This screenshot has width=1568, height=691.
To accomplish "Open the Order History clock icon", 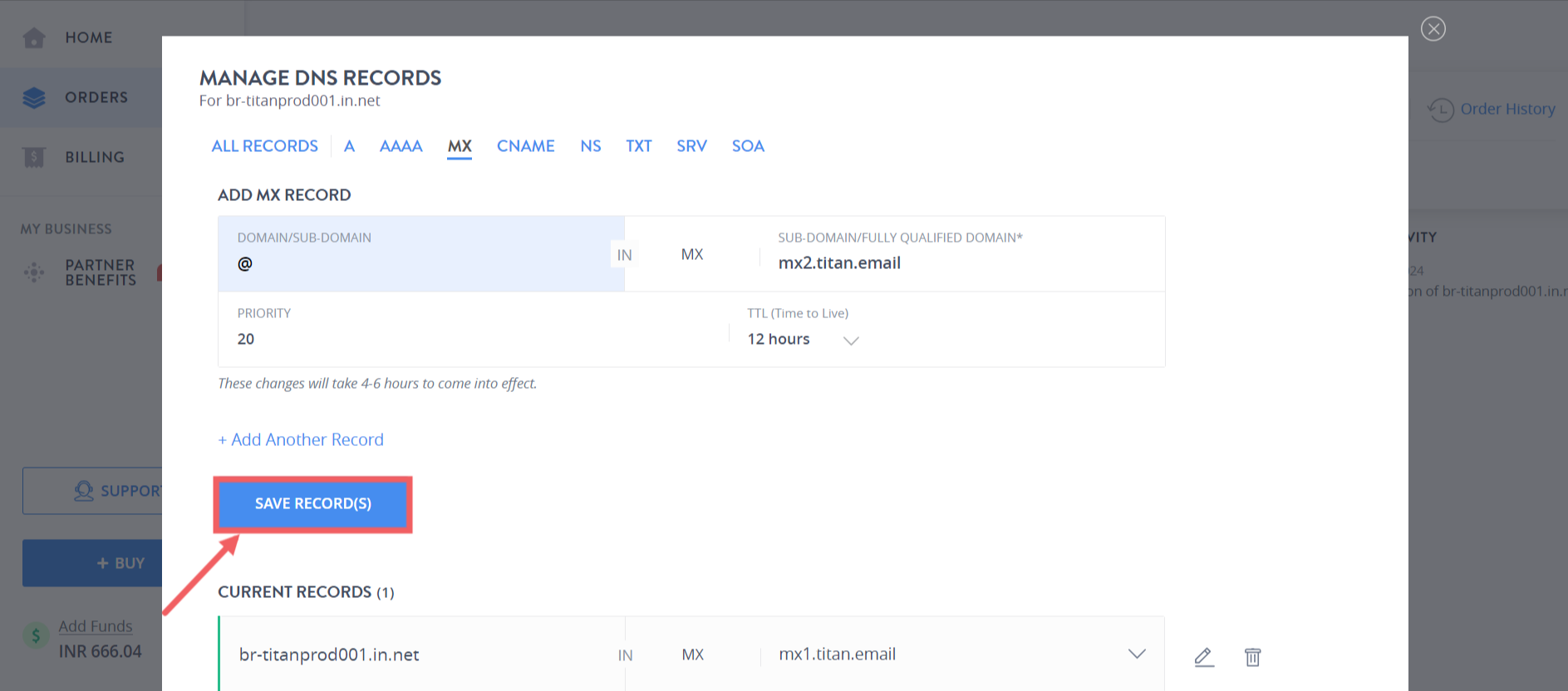I will (x=1441, y=110).
